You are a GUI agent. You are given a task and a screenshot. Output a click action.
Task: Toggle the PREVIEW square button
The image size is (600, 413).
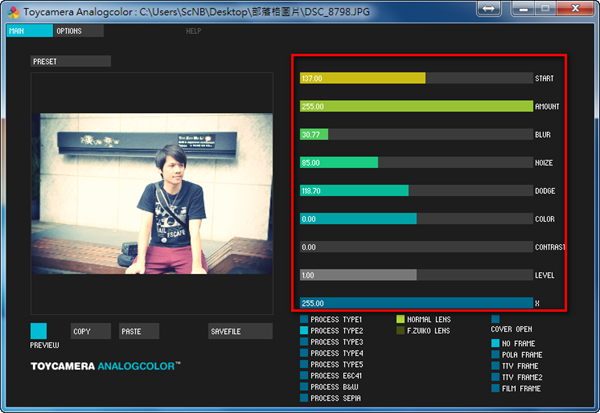[39, 331]
